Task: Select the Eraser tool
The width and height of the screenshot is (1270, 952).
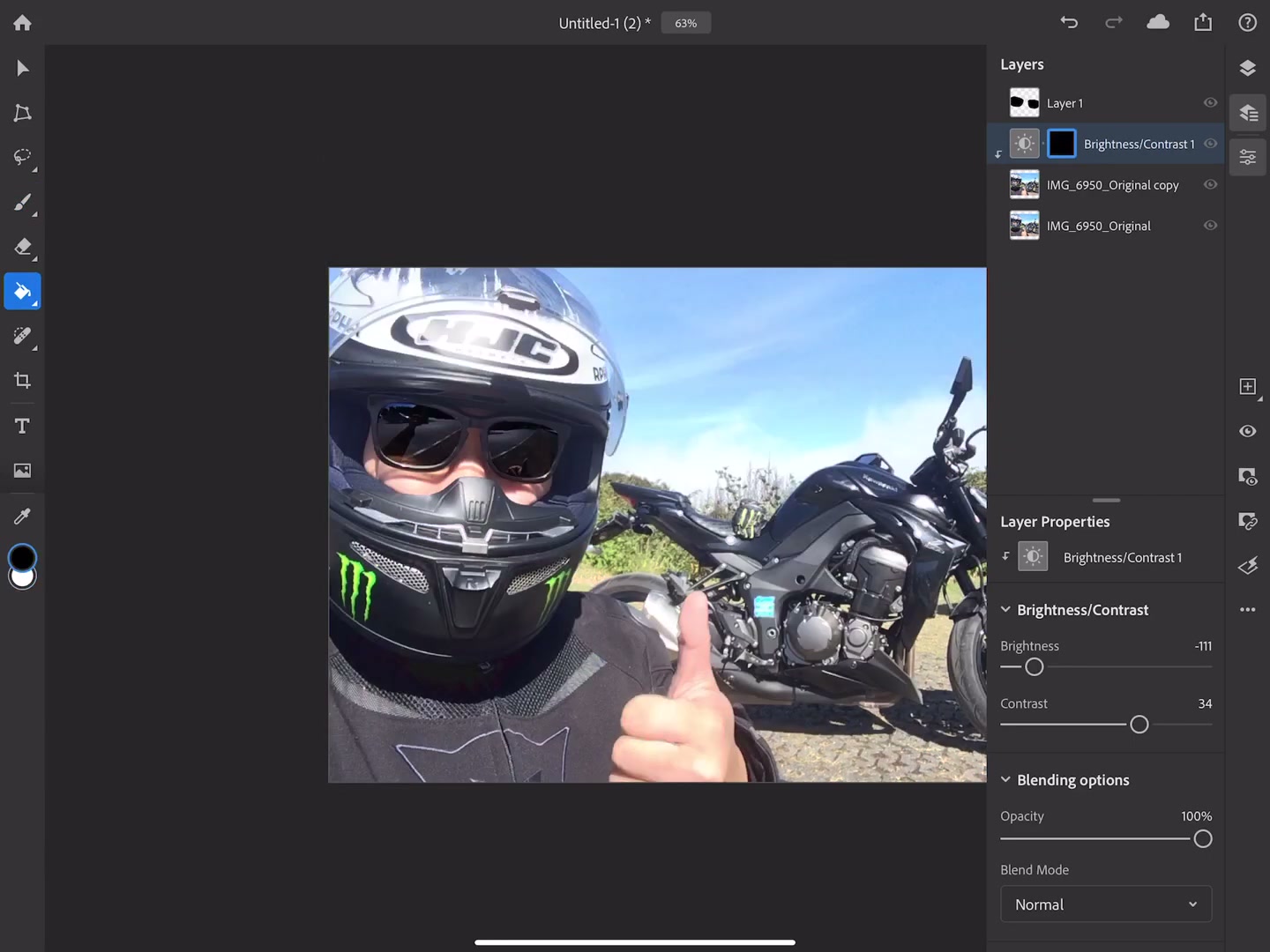Action: pyautogui.click(x=22, y=247)
